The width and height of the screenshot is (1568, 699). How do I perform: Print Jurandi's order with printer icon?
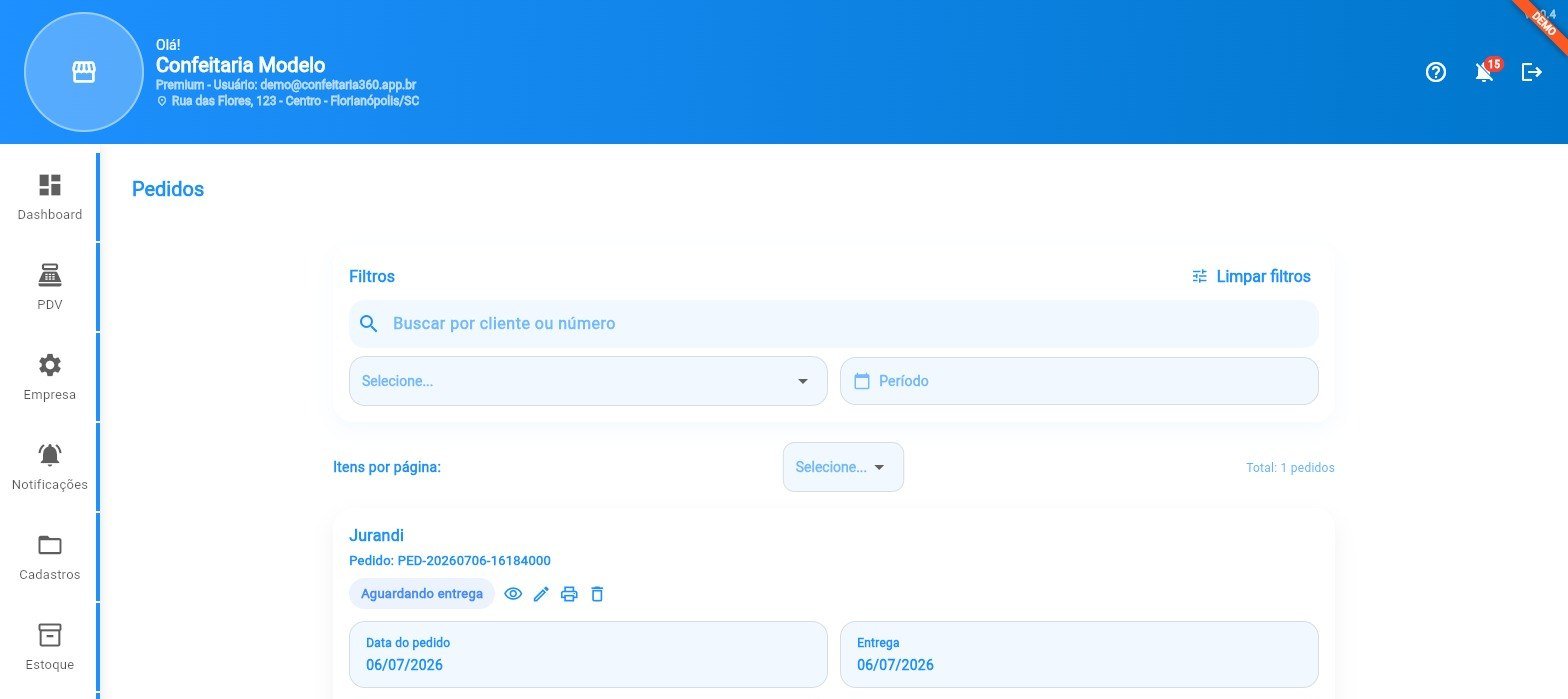(x=569, y=594)
